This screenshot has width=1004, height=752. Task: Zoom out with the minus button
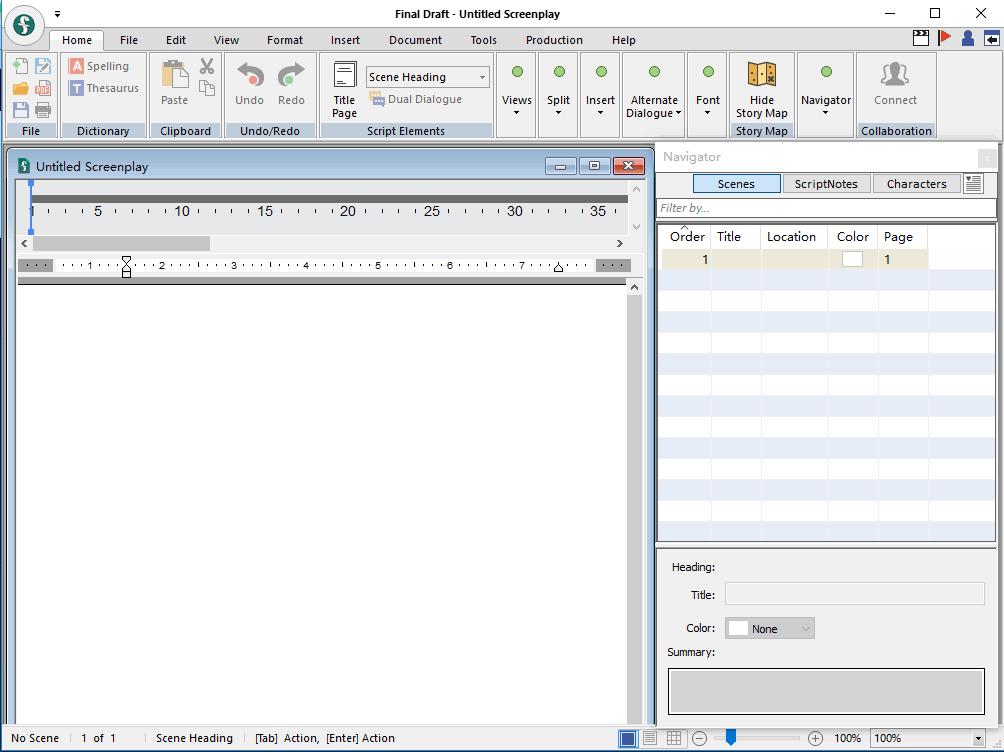coord(699,739)
